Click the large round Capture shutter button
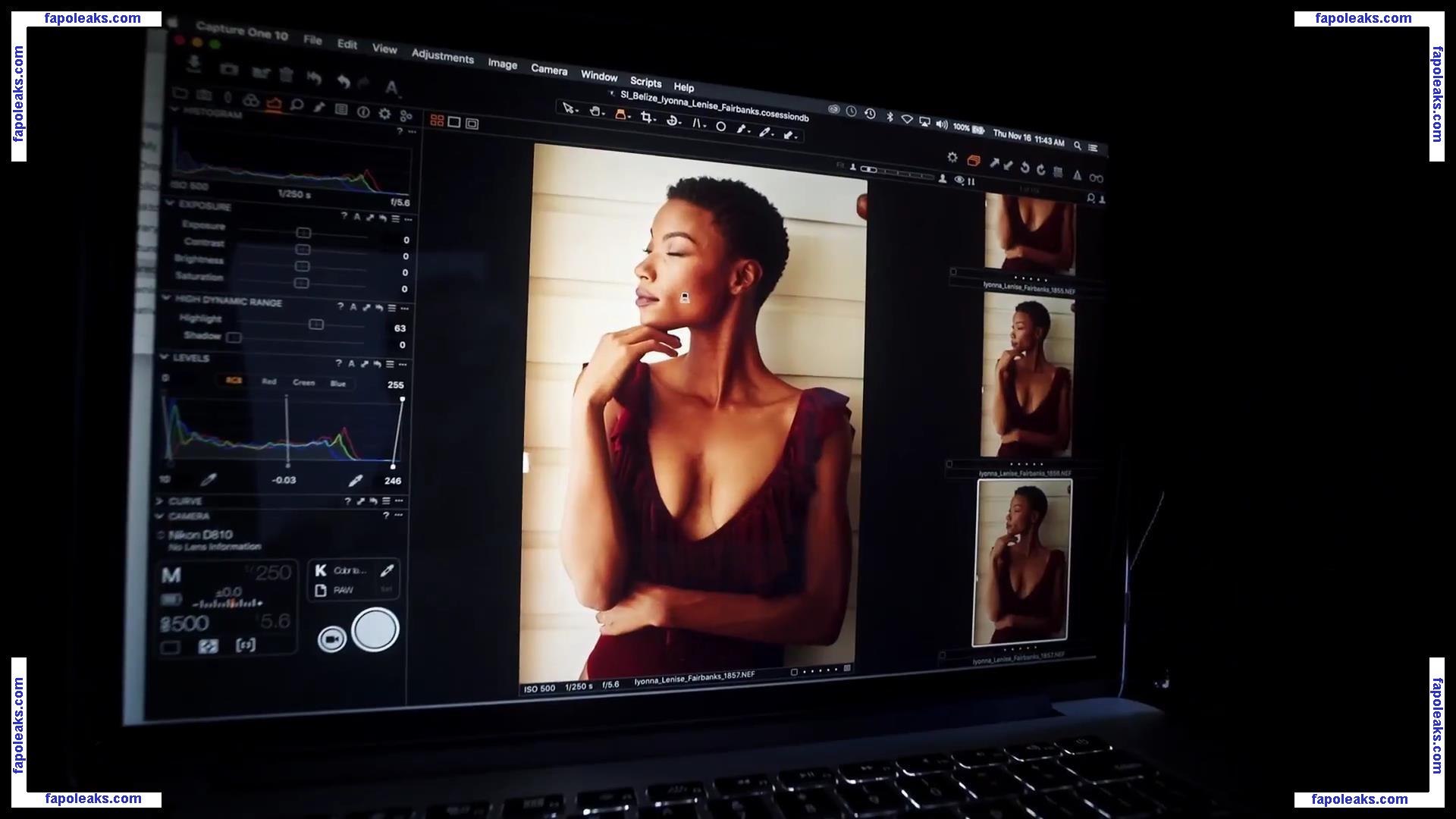This screenshot has height=819, width=1456. point(375,629)
